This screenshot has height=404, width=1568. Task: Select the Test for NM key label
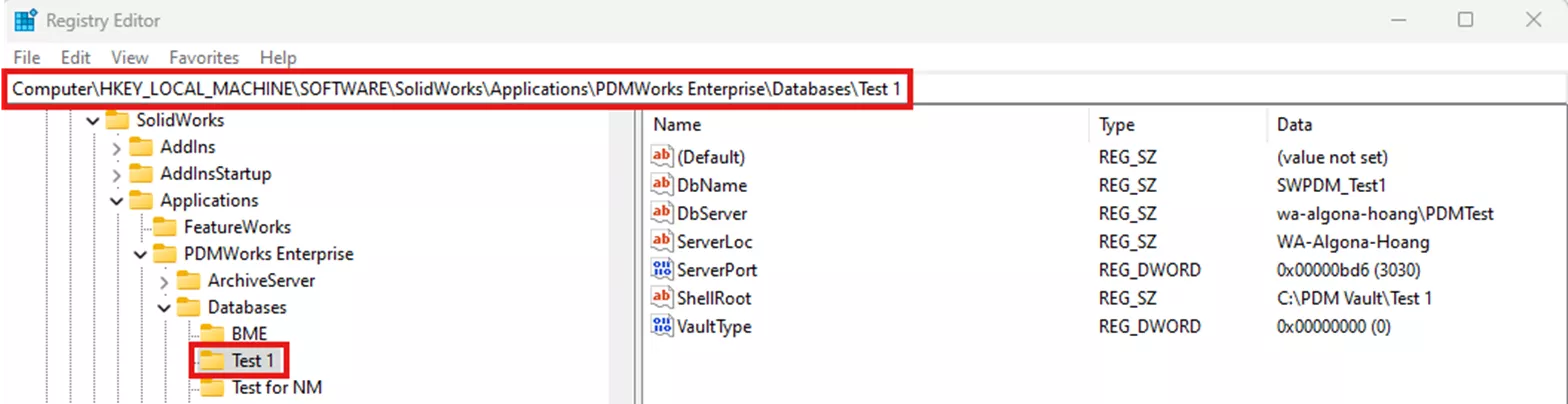(276, 386)
